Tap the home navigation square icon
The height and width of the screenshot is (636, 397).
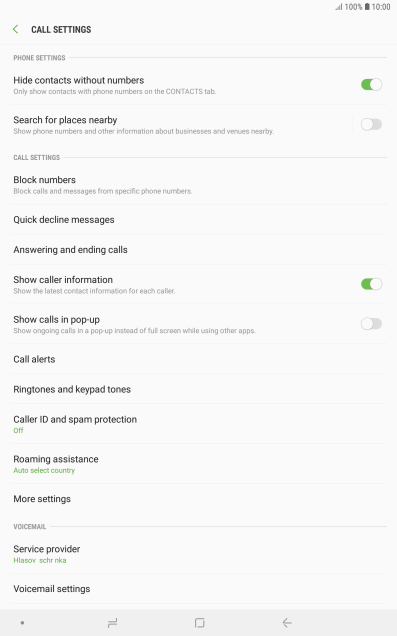[200, 623]
